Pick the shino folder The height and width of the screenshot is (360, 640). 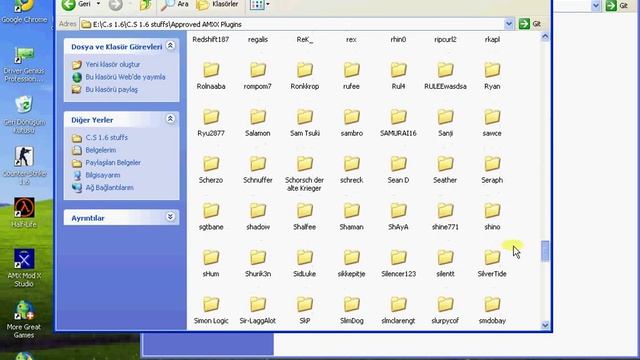click(x=492, y=216)
